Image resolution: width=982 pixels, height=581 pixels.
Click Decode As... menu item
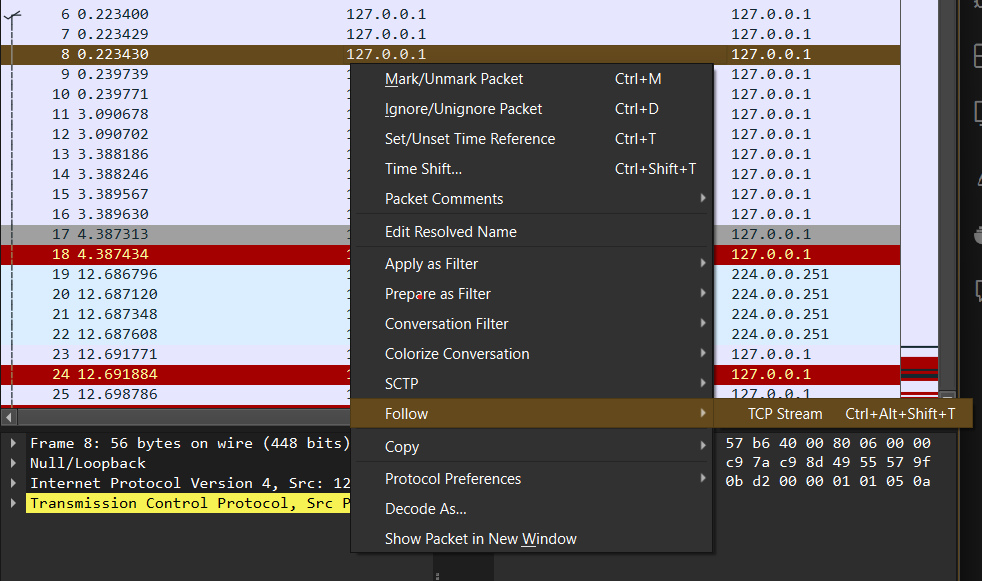click(425, 509)
